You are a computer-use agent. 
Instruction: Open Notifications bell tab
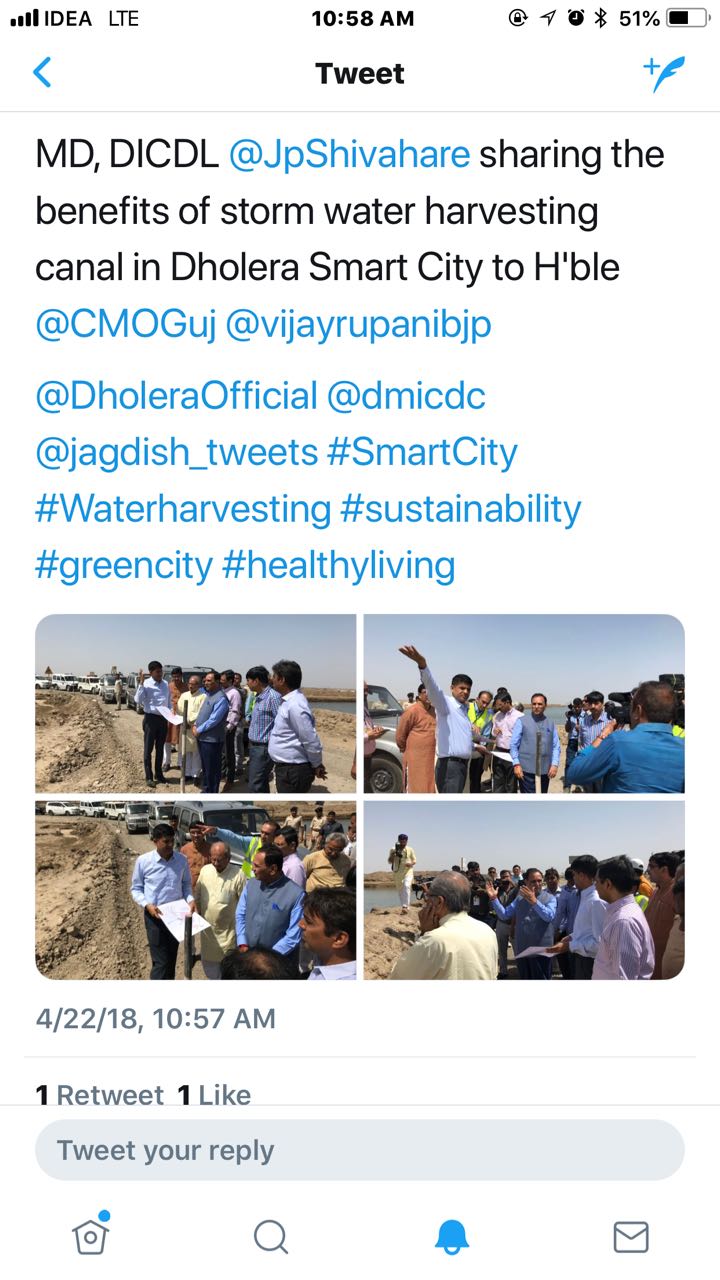[x=451, y=1237]
